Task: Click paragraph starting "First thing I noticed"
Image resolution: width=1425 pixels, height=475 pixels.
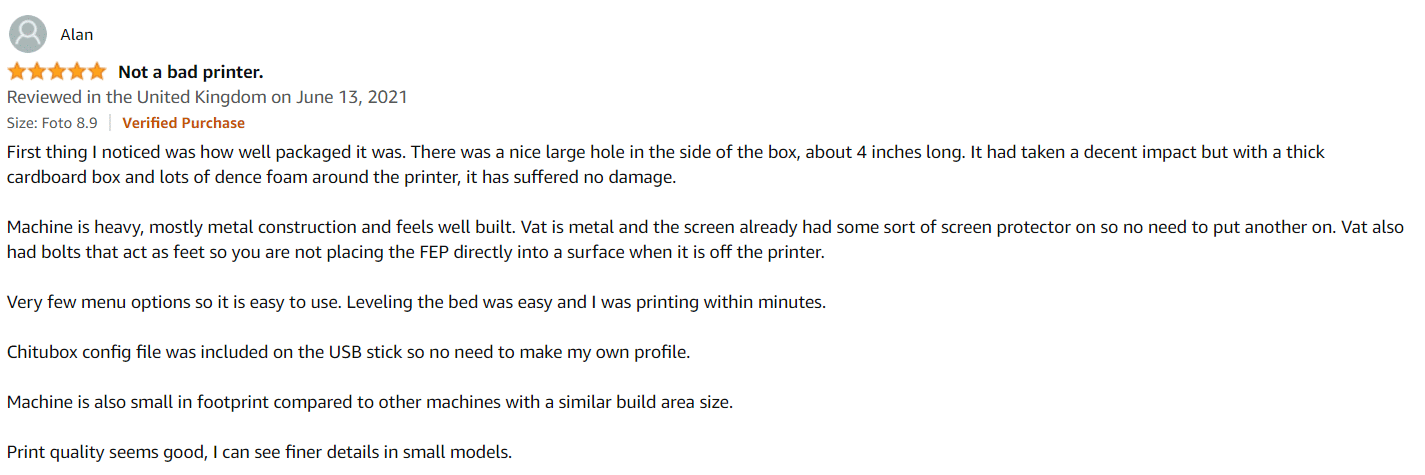Action: point(666,165)
